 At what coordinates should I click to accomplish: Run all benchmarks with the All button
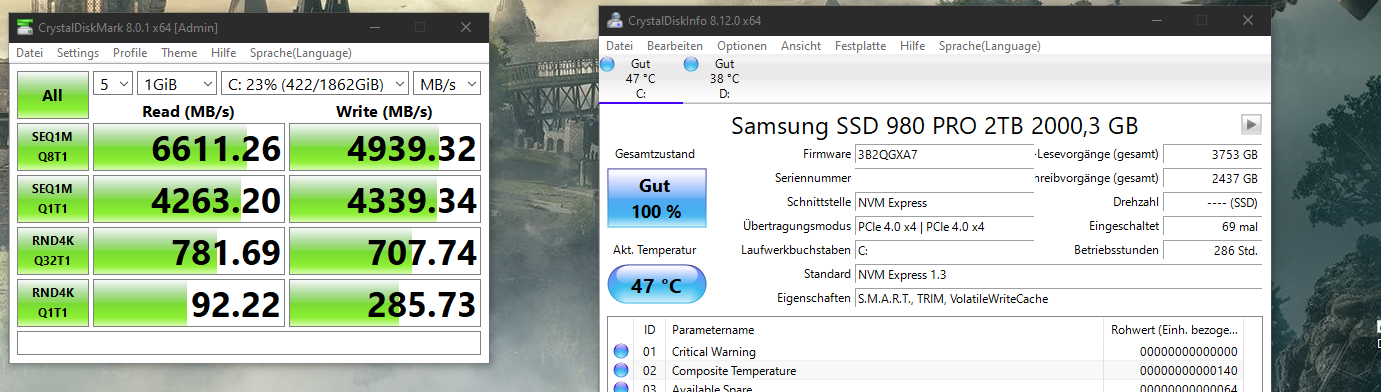(x=52, y=95)
